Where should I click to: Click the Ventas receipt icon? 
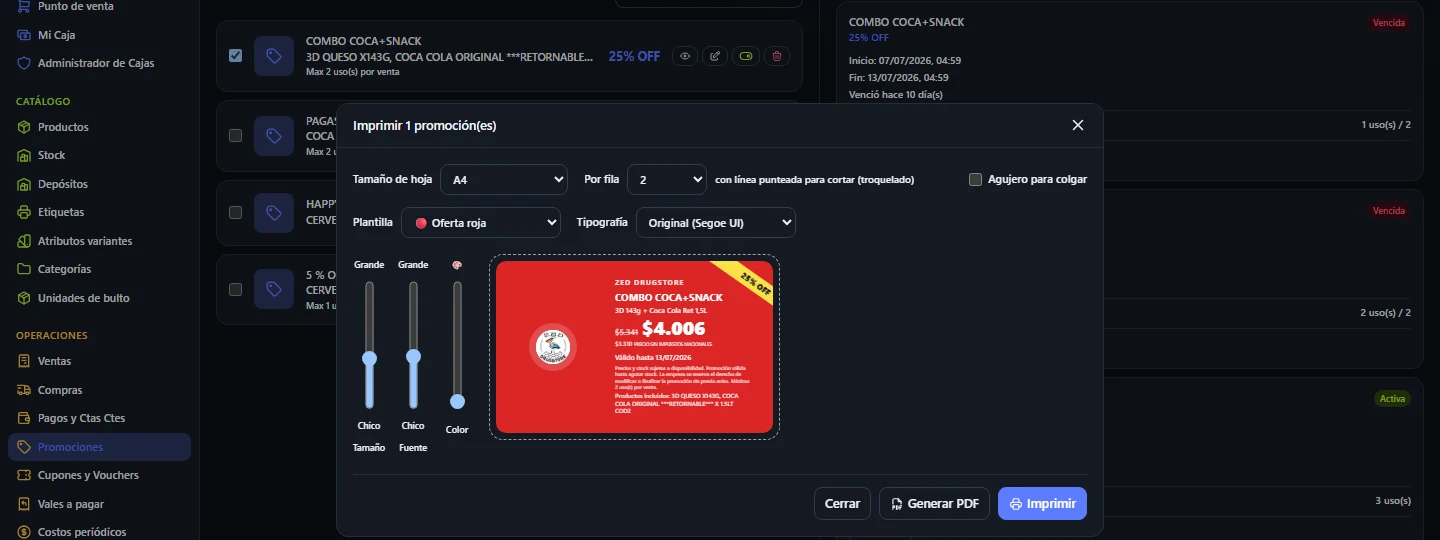pos(24,361)
